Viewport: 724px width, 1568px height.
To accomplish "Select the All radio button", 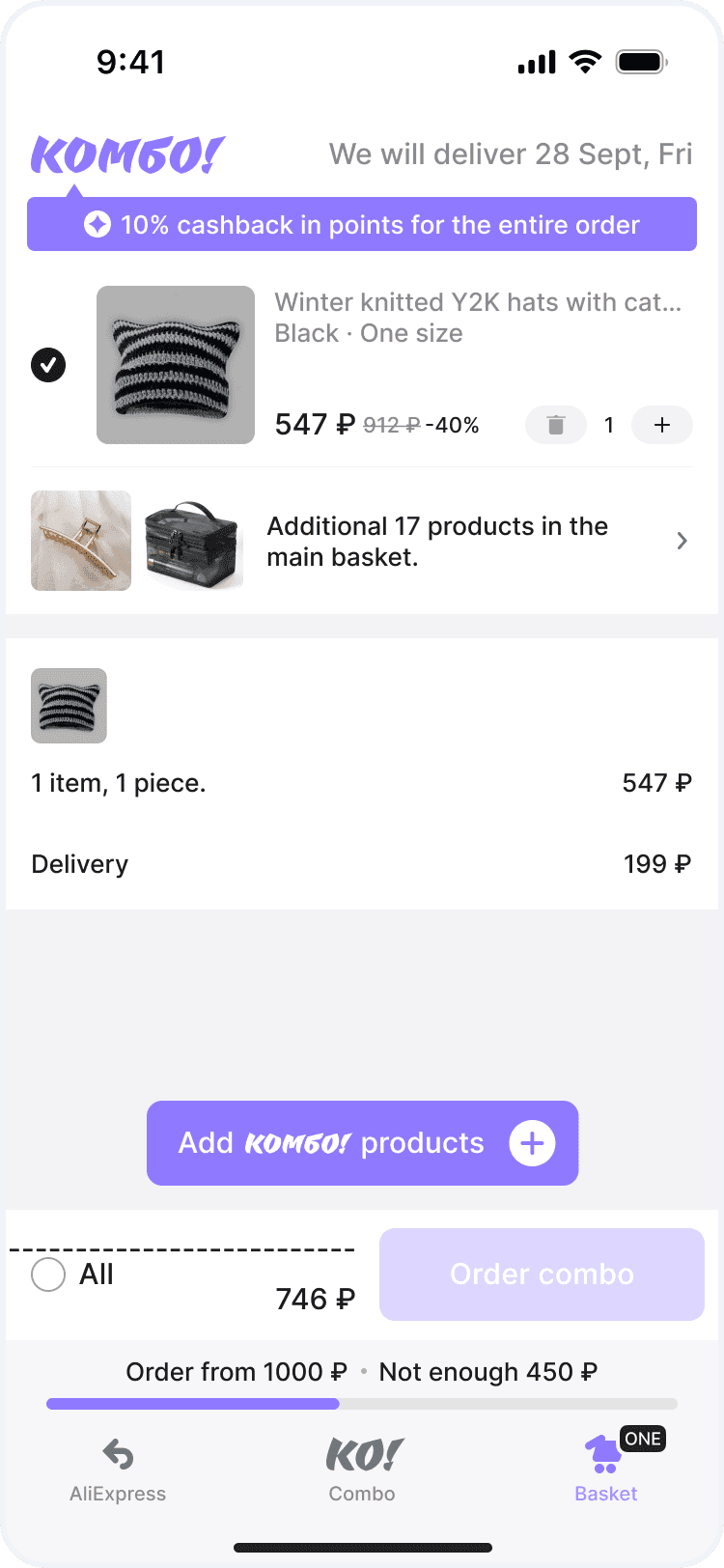I will [48, 1274].
